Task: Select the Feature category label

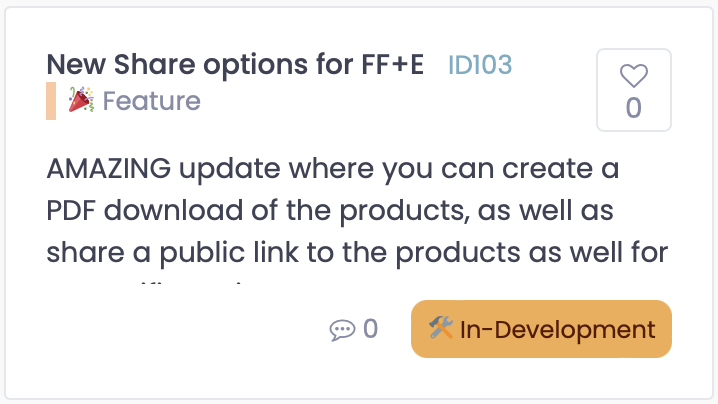Action: click(152, 101)
